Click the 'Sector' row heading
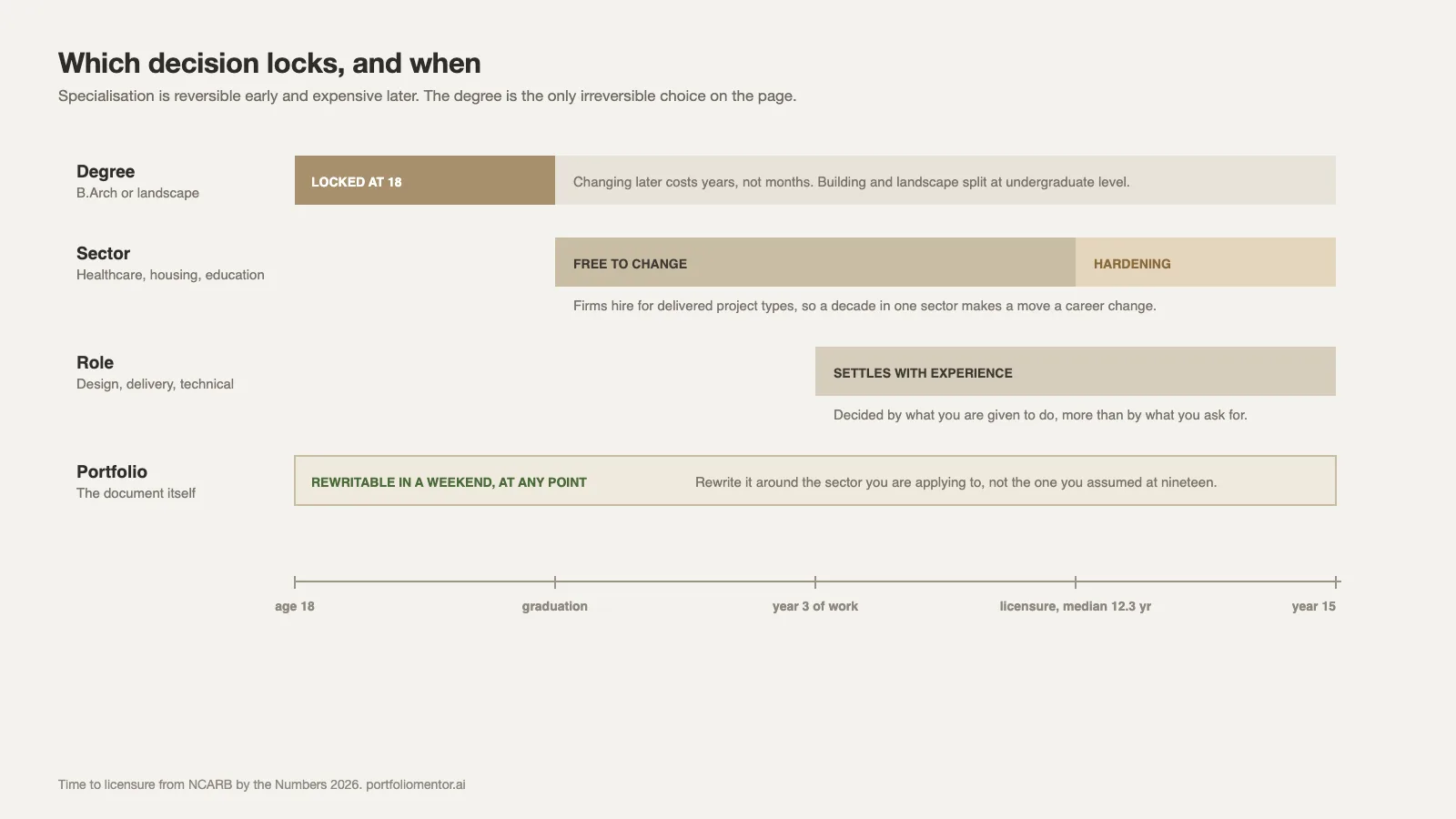 [x=103, y=253]
